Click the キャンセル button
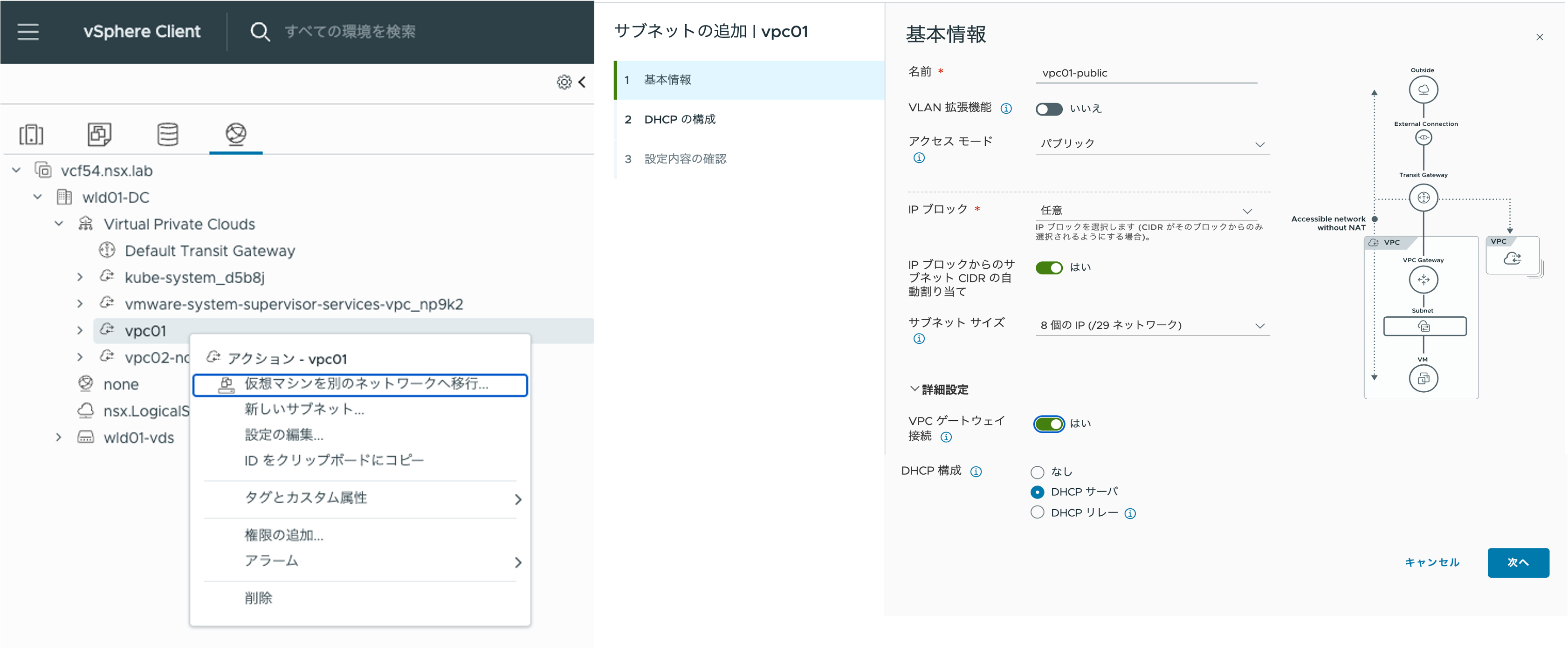1568x649 pixels. coord(1431,563)
